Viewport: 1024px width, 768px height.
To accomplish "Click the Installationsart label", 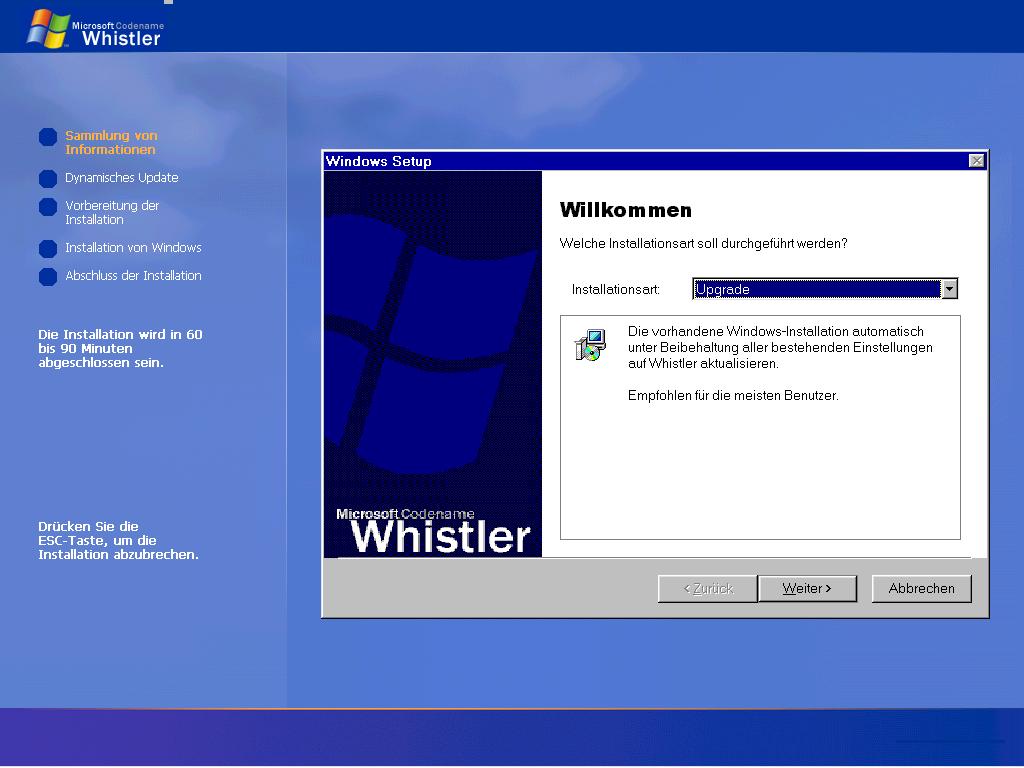I will pos(616,289).
